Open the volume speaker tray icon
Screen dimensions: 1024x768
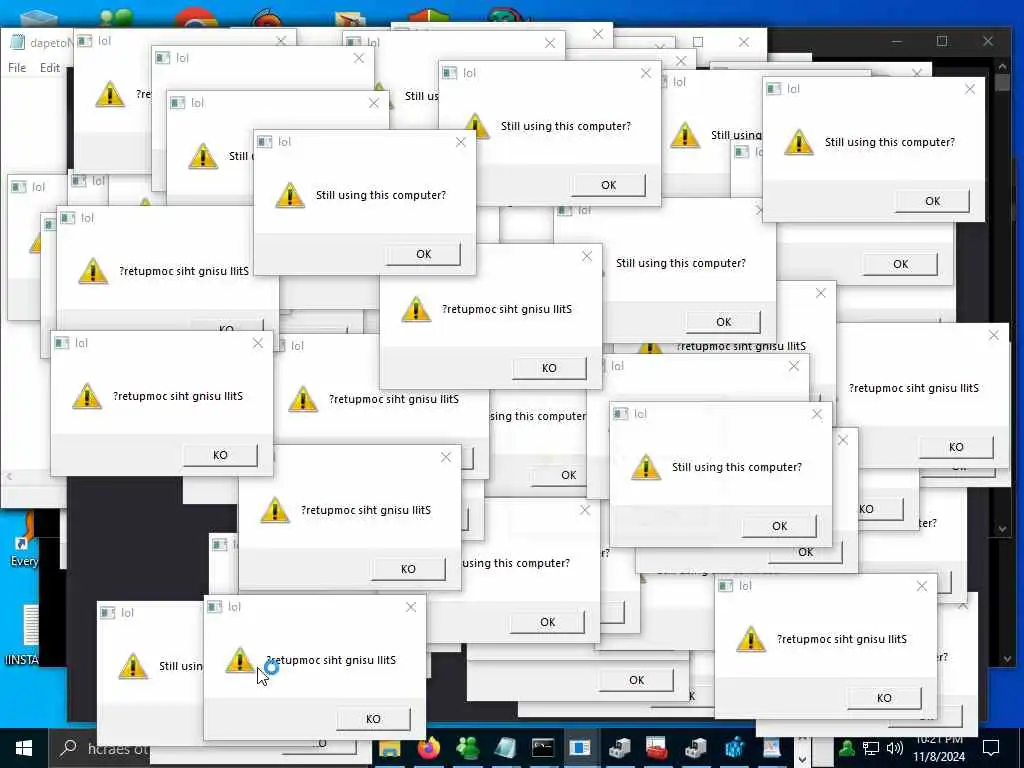pyautogui.click(x=895, y=748)
